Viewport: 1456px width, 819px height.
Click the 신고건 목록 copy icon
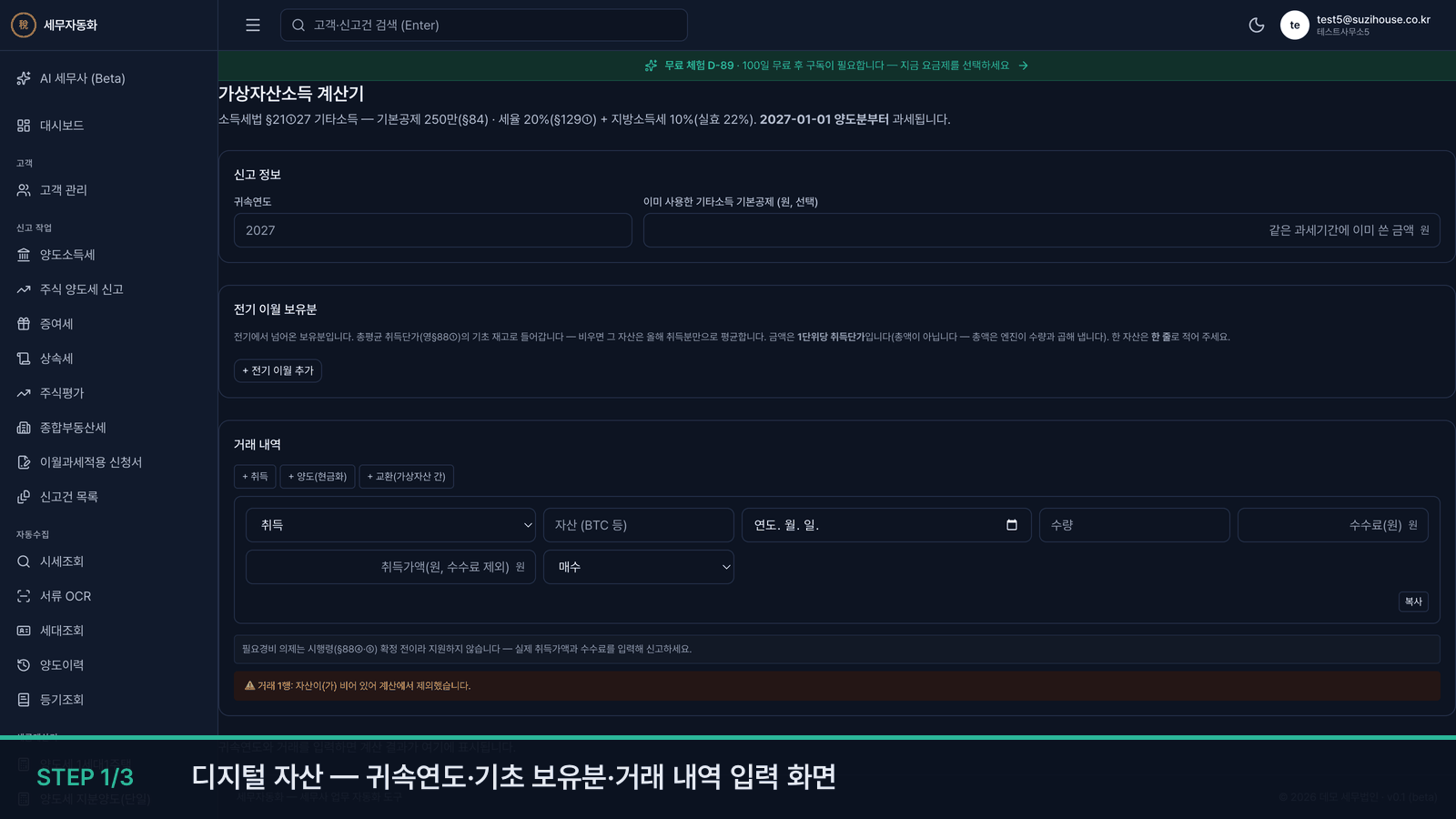point(24,497)
